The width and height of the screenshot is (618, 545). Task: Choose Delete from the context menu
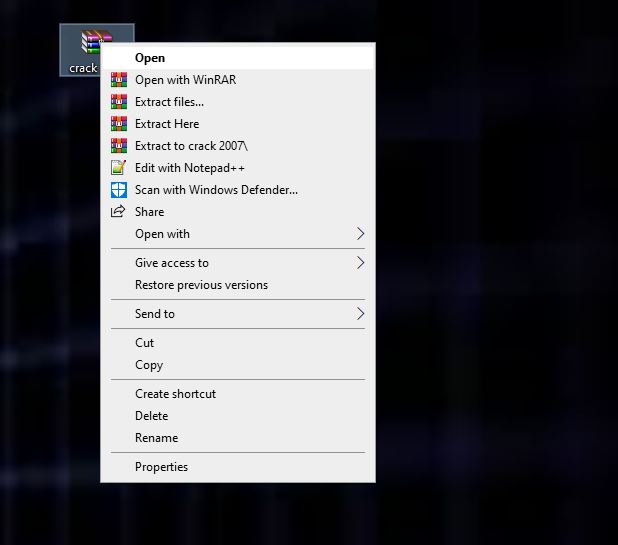point(238,416)
